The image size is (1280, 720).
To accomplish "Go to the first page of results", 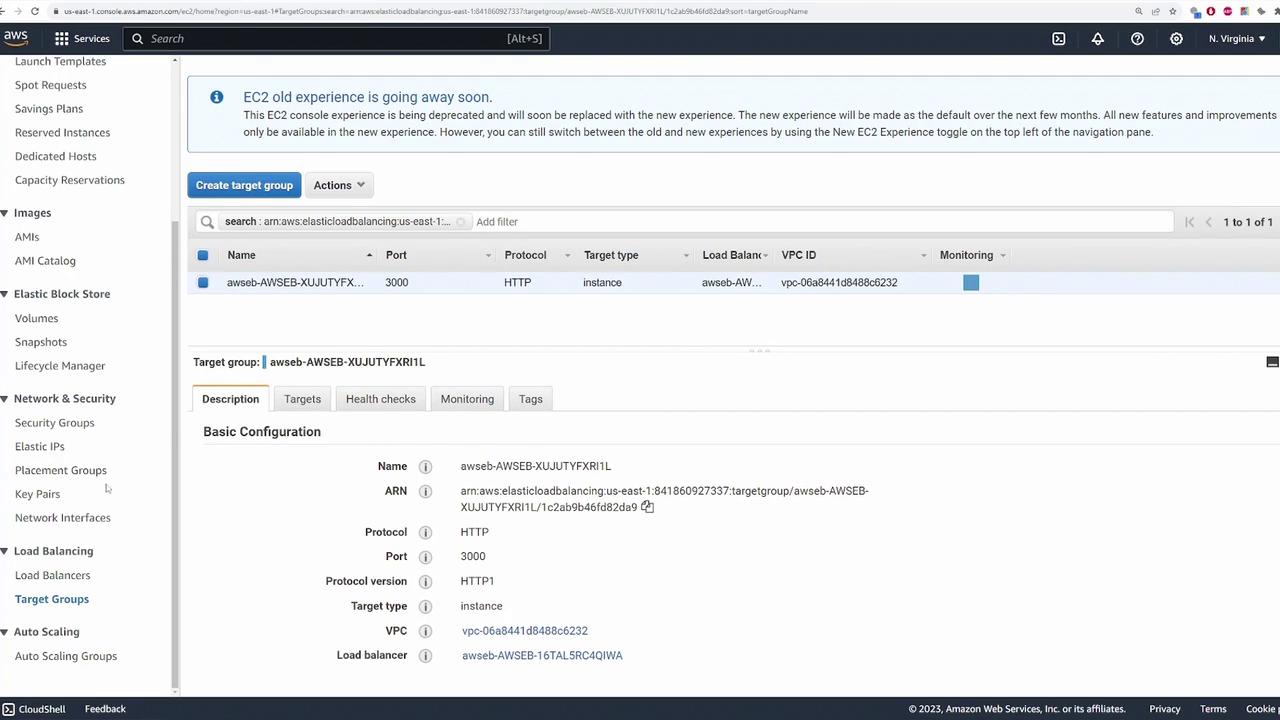I will click(x=1189, y=222).
